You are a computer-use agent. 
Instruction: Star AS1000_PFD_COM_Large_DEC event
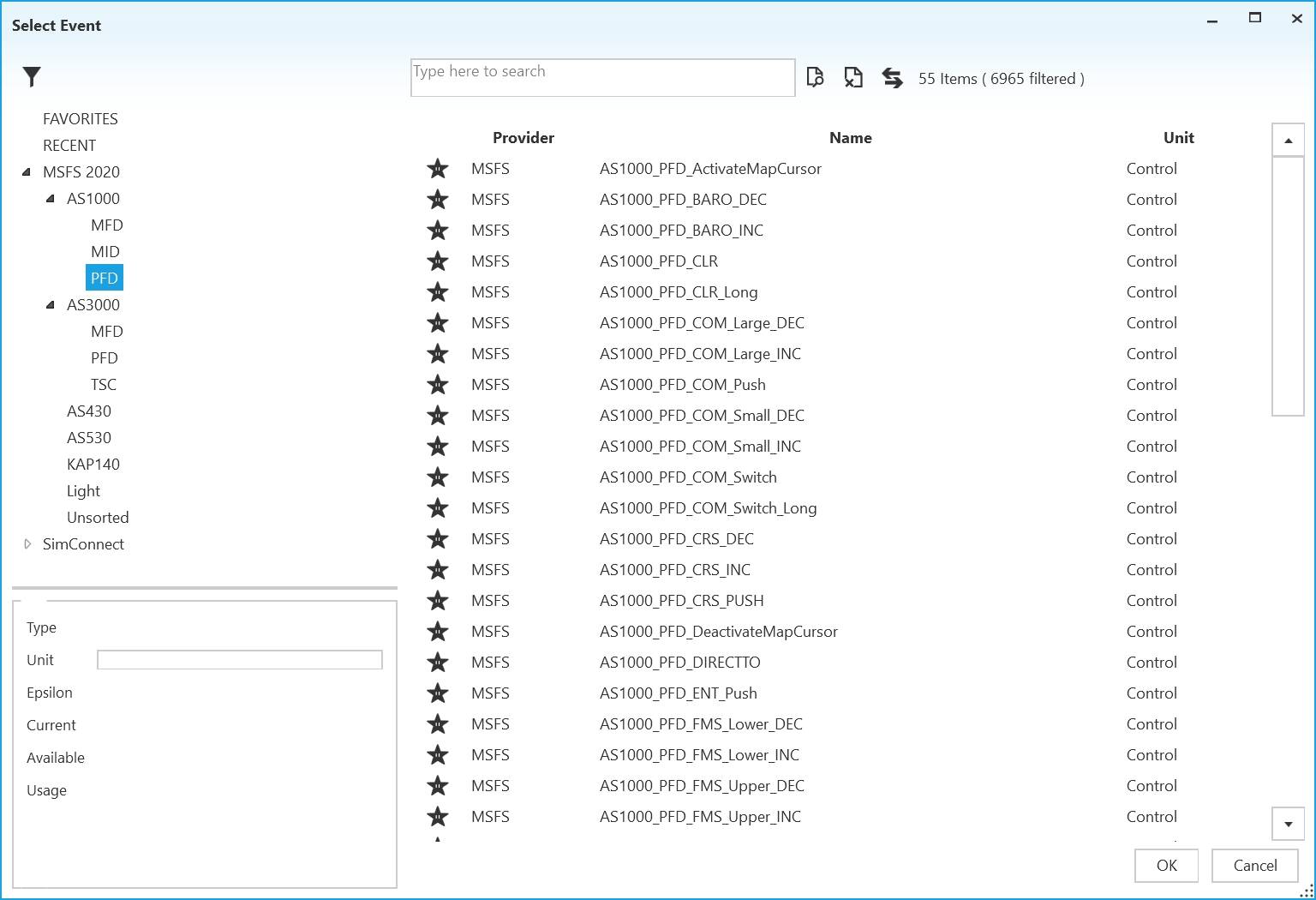438,323
